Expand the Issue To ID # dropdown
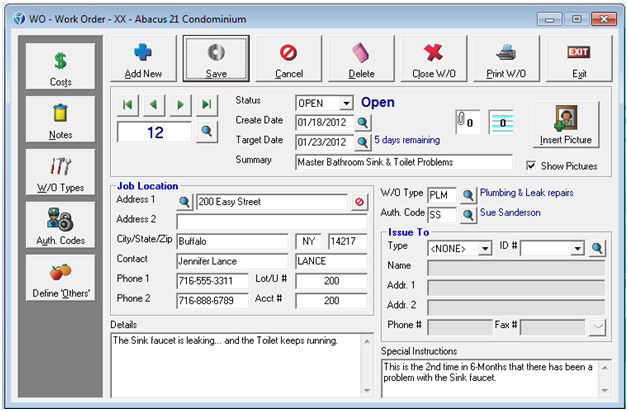 577,248
